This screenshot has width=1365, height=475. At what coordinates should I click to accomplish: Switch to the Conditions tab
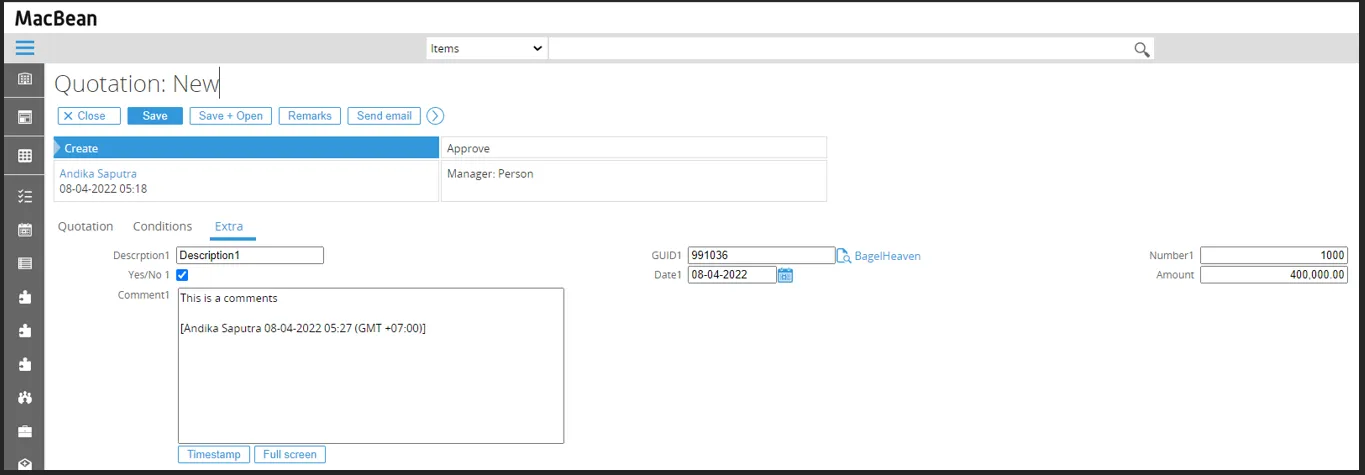[162, 226]
